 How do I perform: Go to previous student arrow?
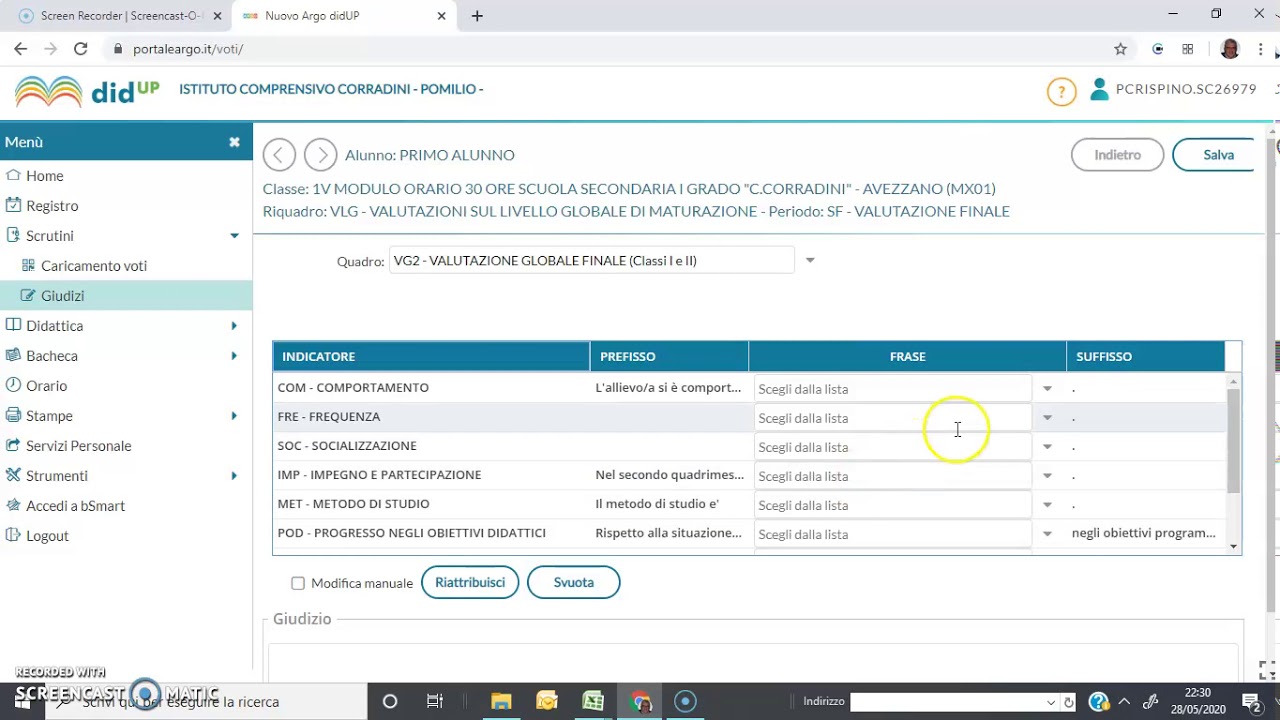[279, 155]
